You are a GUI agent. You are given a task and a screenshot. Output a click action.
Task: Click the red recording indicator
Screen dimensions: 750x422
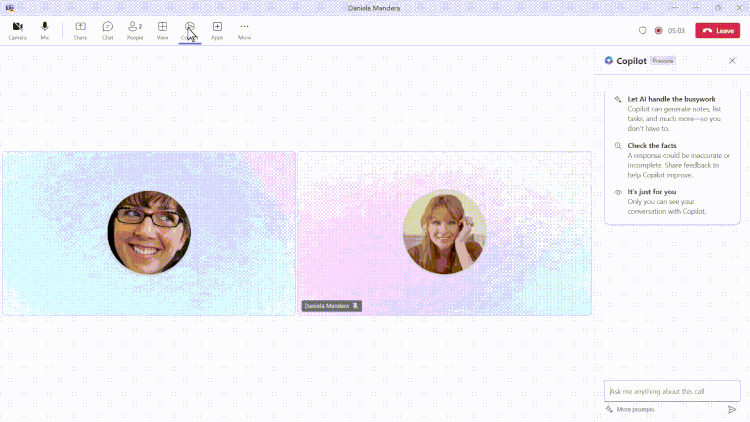point(658,31)
